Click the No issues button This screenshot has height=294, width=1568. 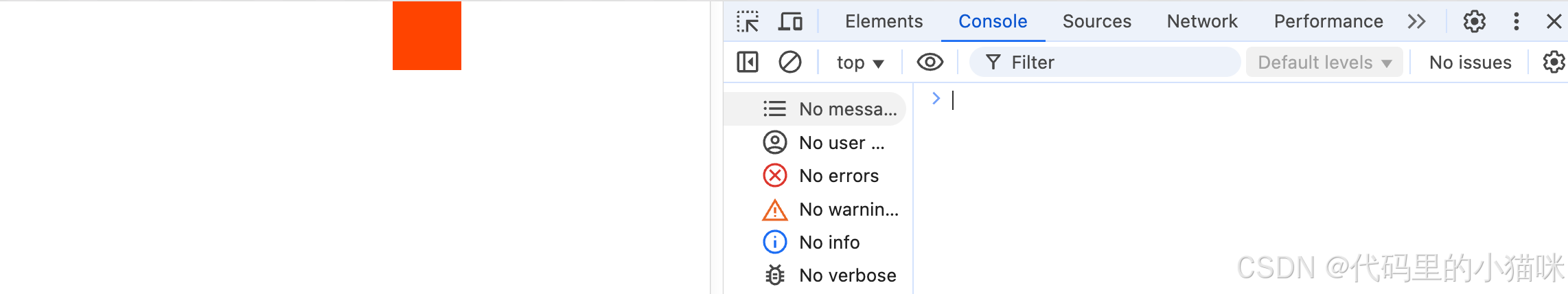click(1470, 63)
